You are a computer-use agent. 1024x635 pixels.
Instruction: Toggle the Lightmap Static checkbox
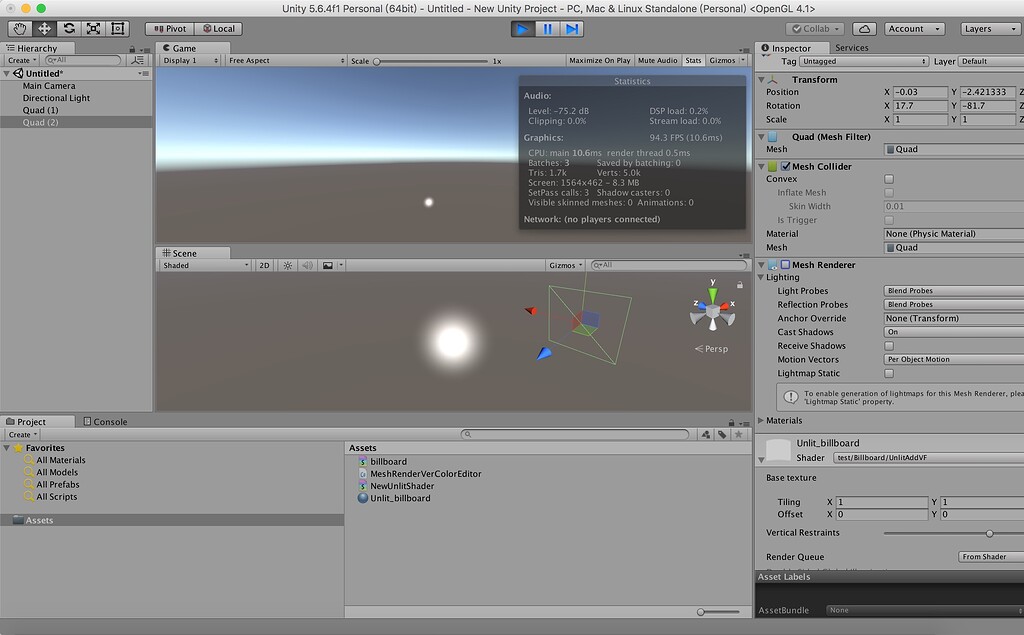889,372
